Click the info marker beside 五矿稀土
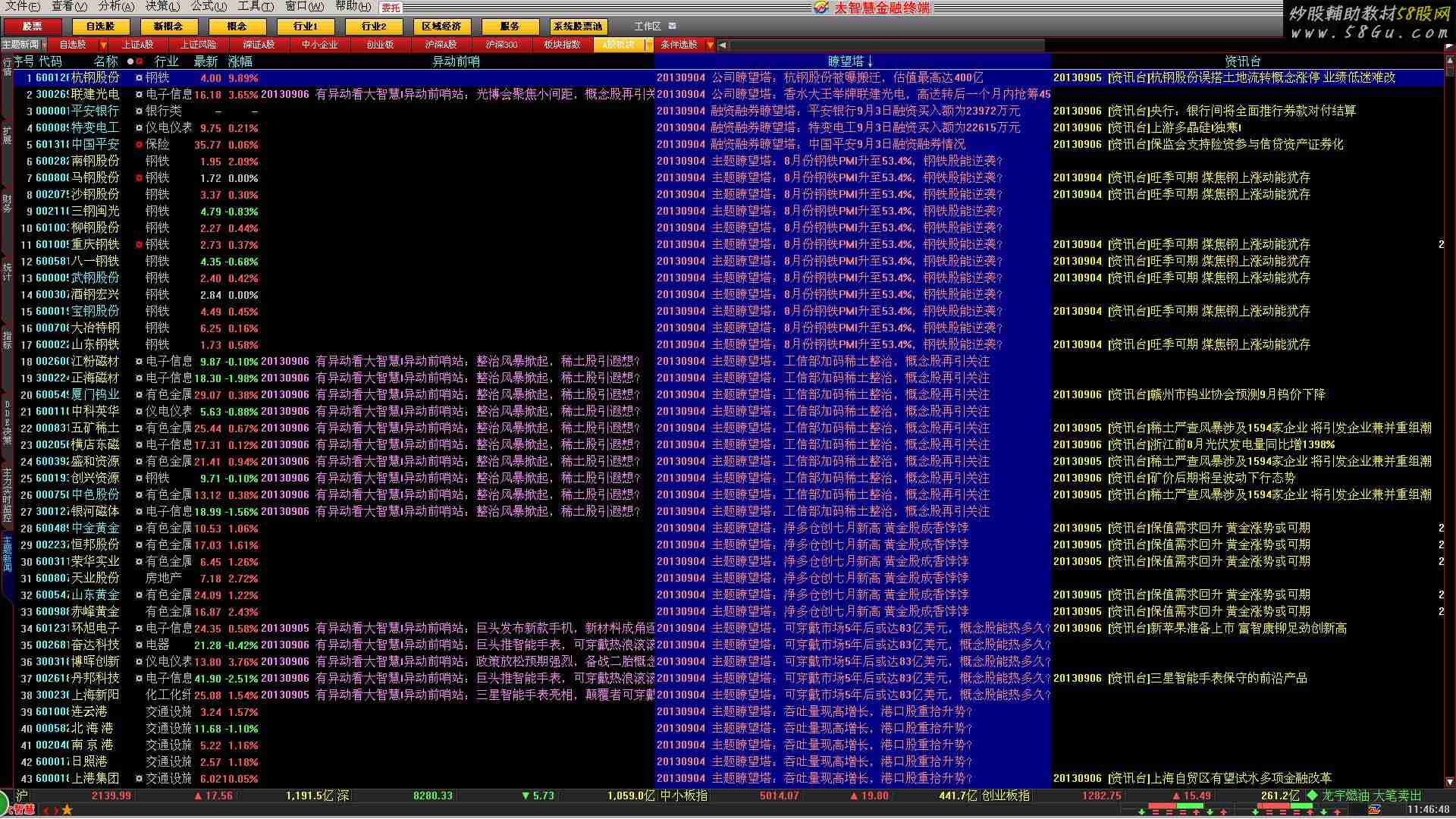1456x819 pixels. coord(139,428)
